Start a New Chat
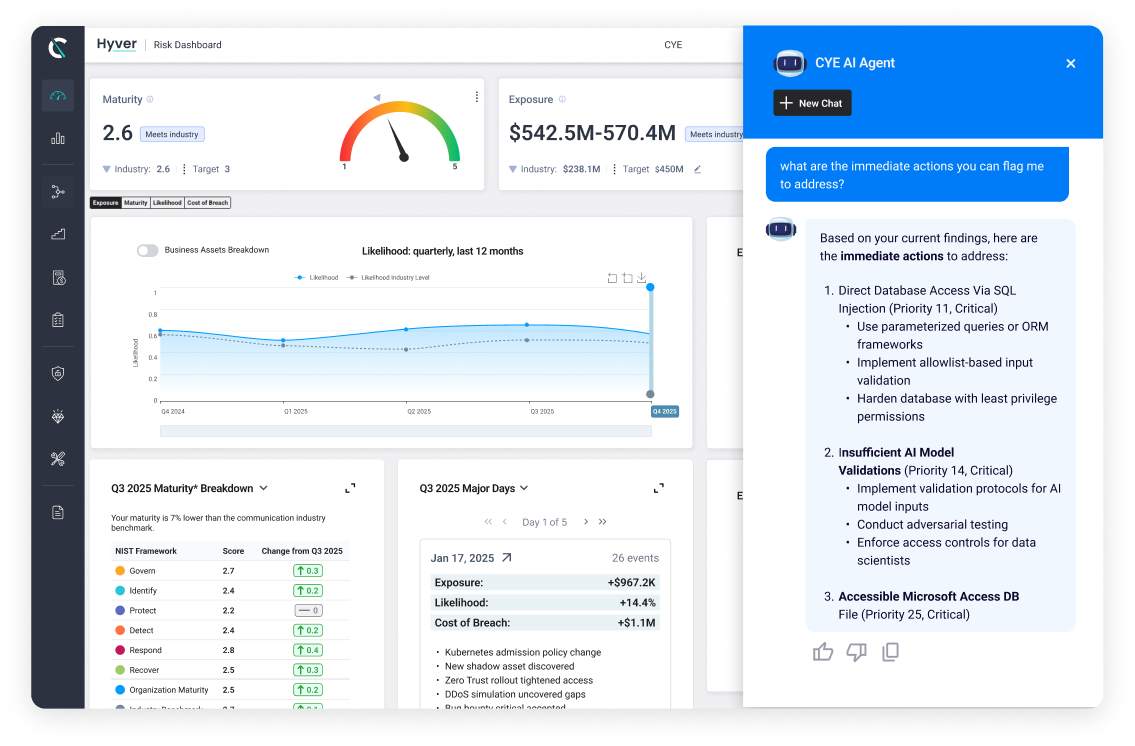 [x=812, y=103]
